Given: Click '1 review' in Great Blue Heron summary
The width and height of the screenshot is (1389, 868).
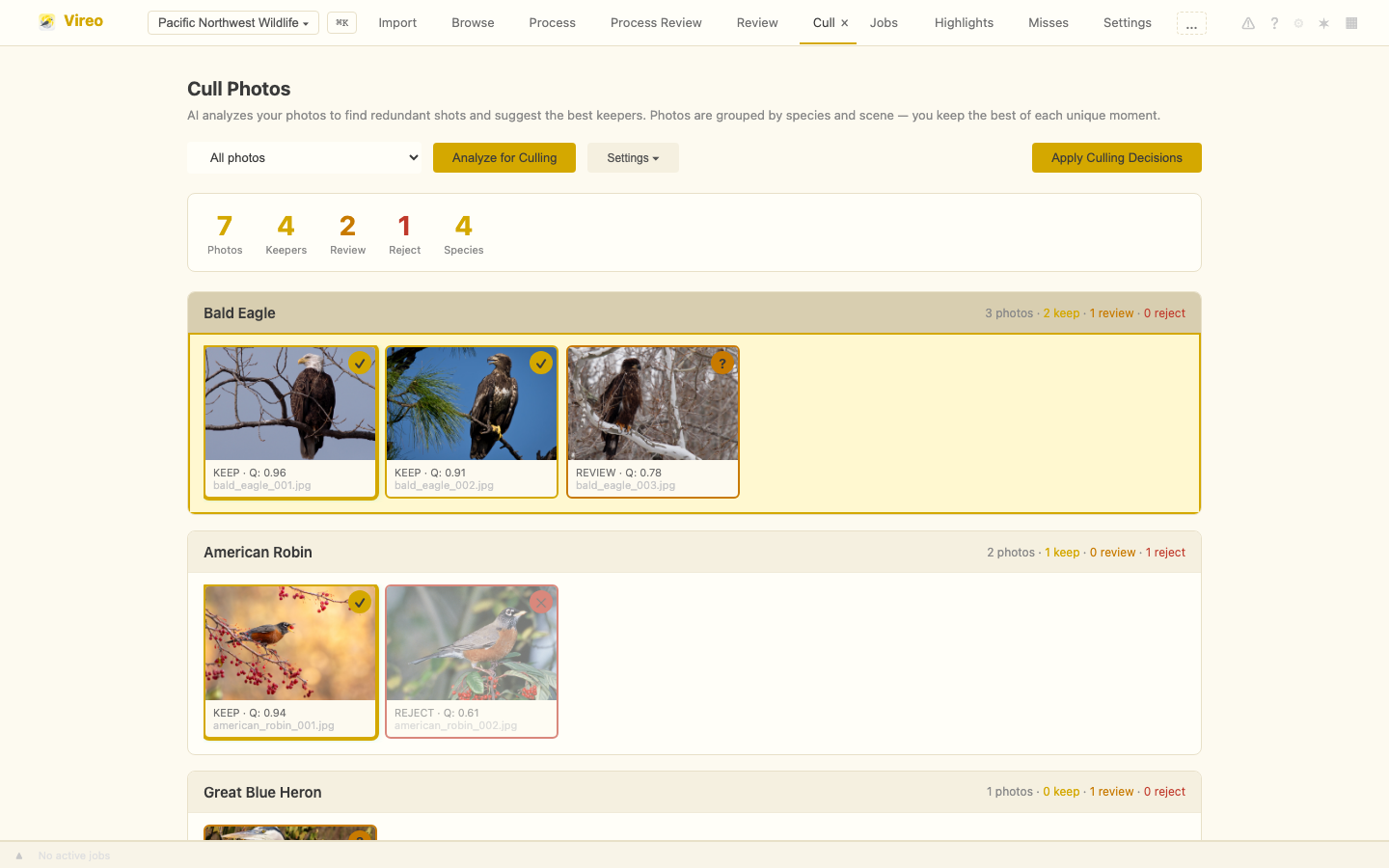Looking at the screenshot, I should point(1111,792).
